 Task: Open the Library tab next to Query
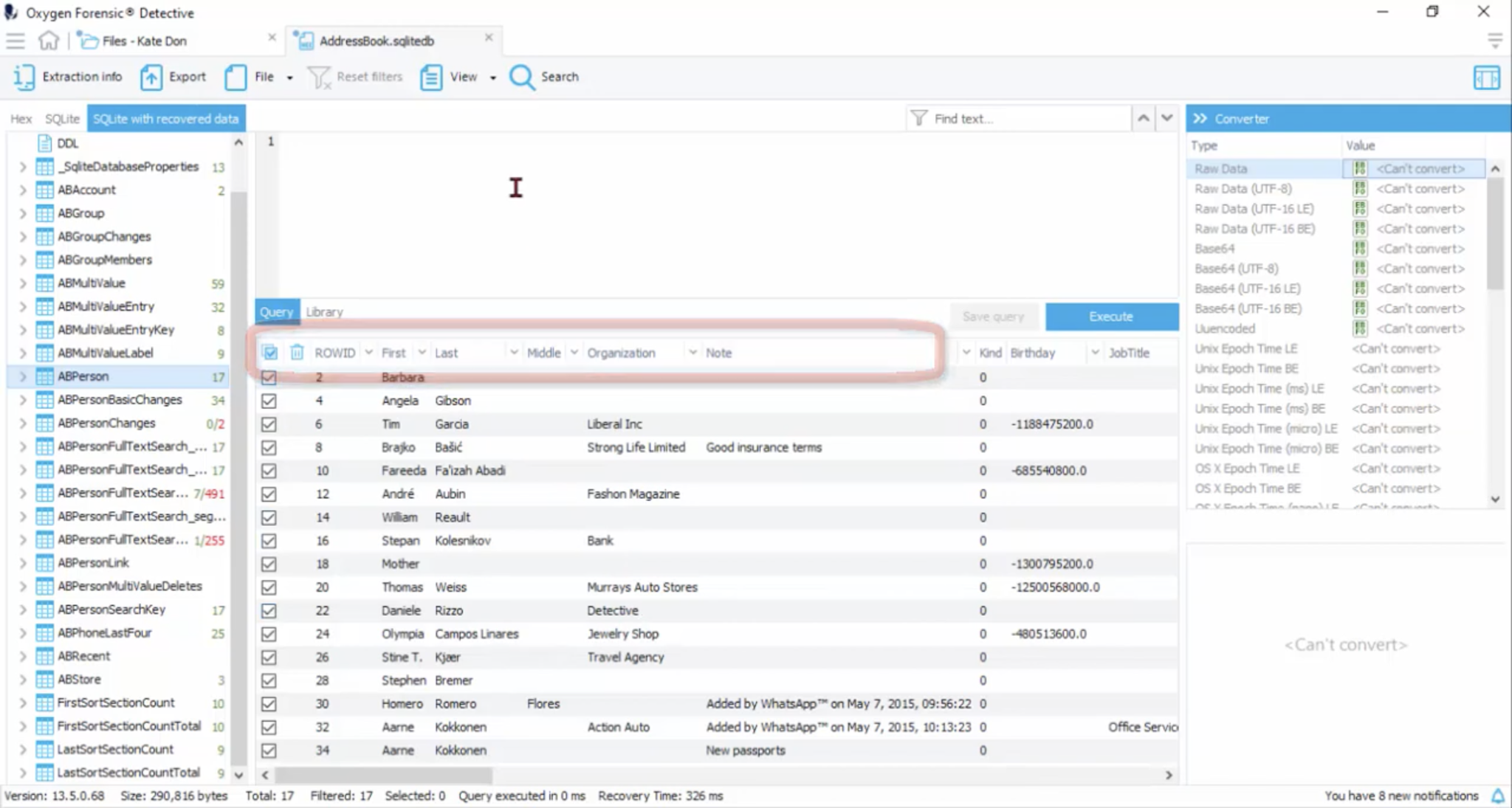324,311
